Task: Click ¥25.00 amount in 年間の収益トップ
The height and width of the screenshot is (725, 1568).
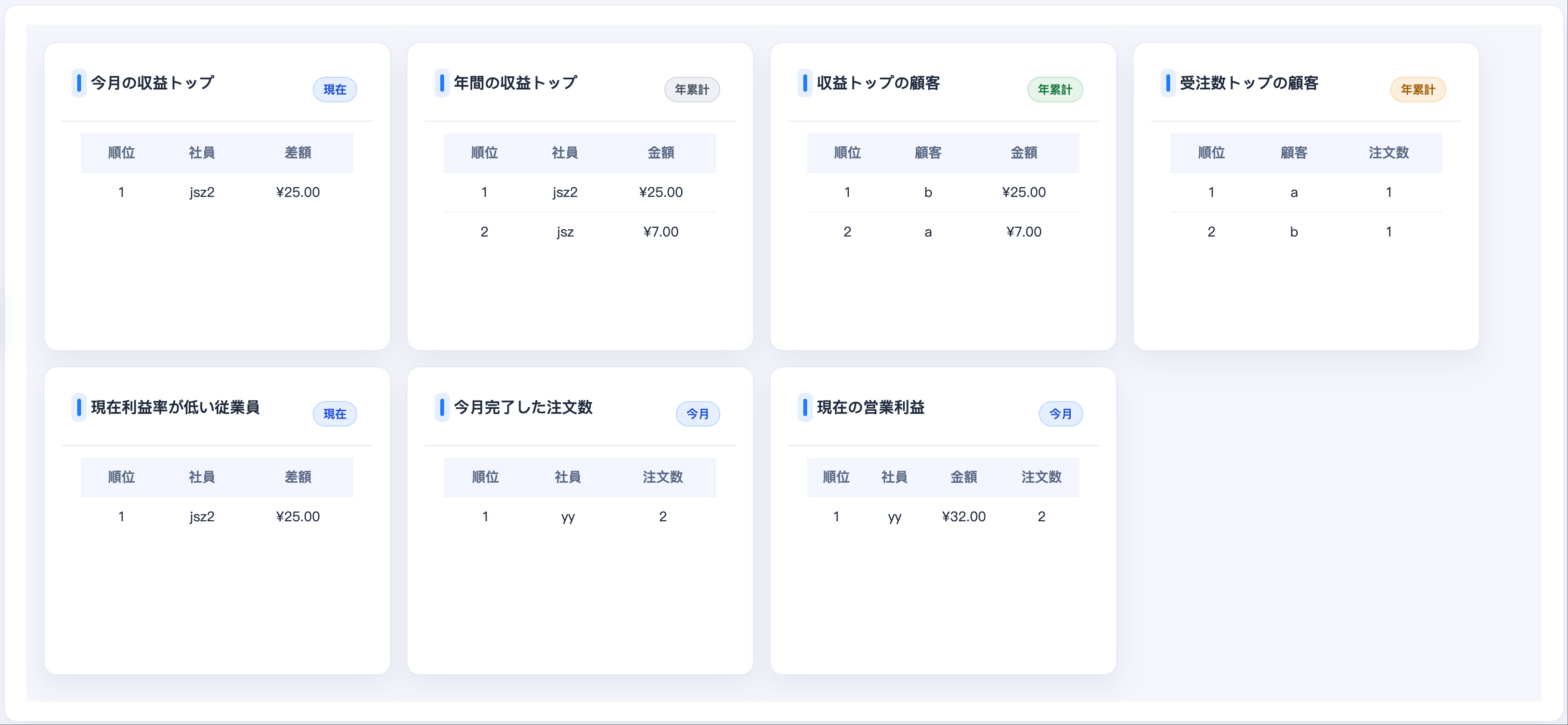Action: [660, 193]
